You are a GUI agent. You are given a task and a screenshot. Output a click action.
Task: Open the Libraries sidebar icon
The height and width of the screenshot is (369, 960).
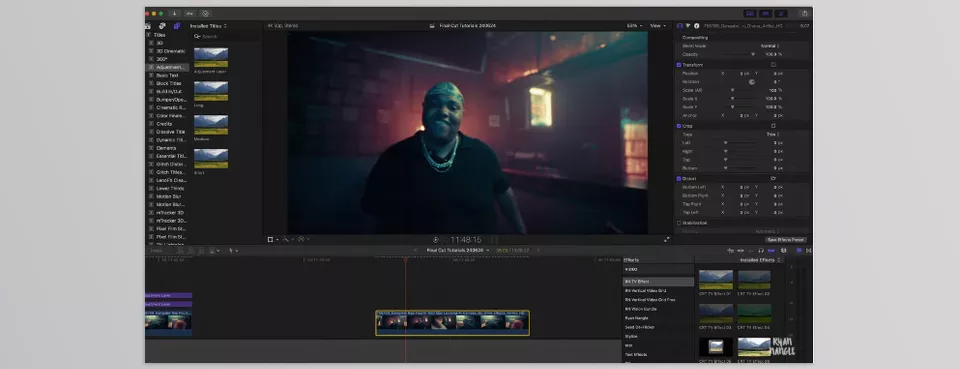coord(148,26)
